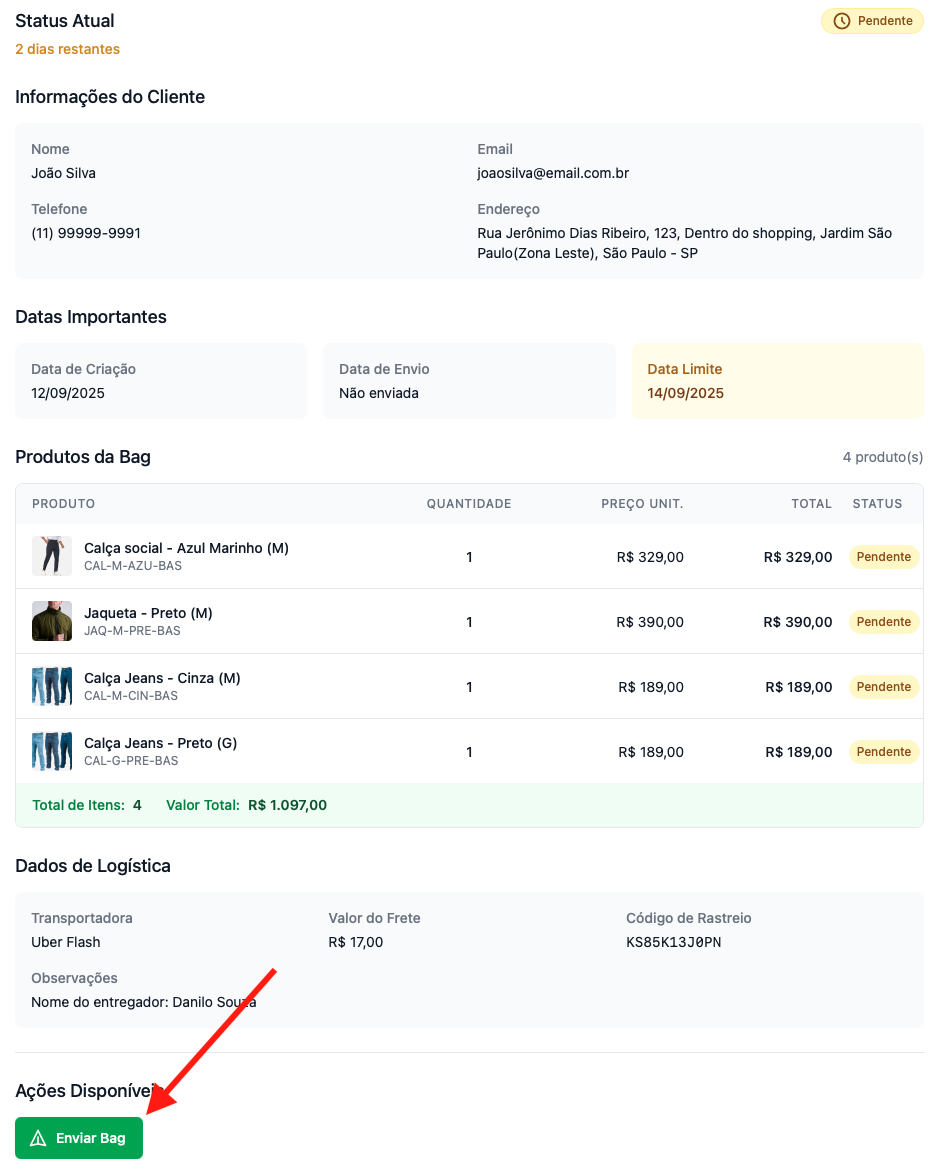Select the SKU text JAQ-M-PRE-BAS
This screenshot has width=938, height=1173.
point(132,631)
